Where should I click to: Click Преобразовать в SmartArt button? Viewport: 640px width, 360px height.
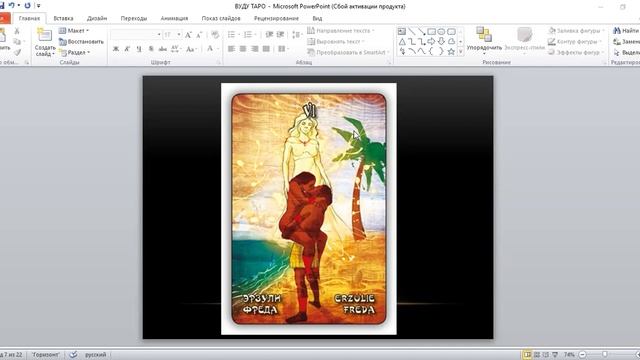(x=348, y=52)
